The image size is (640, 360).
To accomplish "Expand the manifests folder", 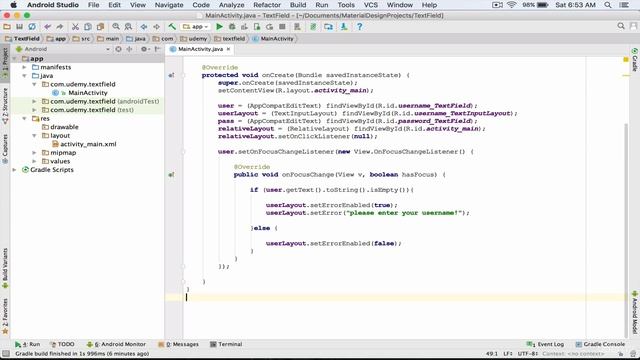I will tap(24, 67).
